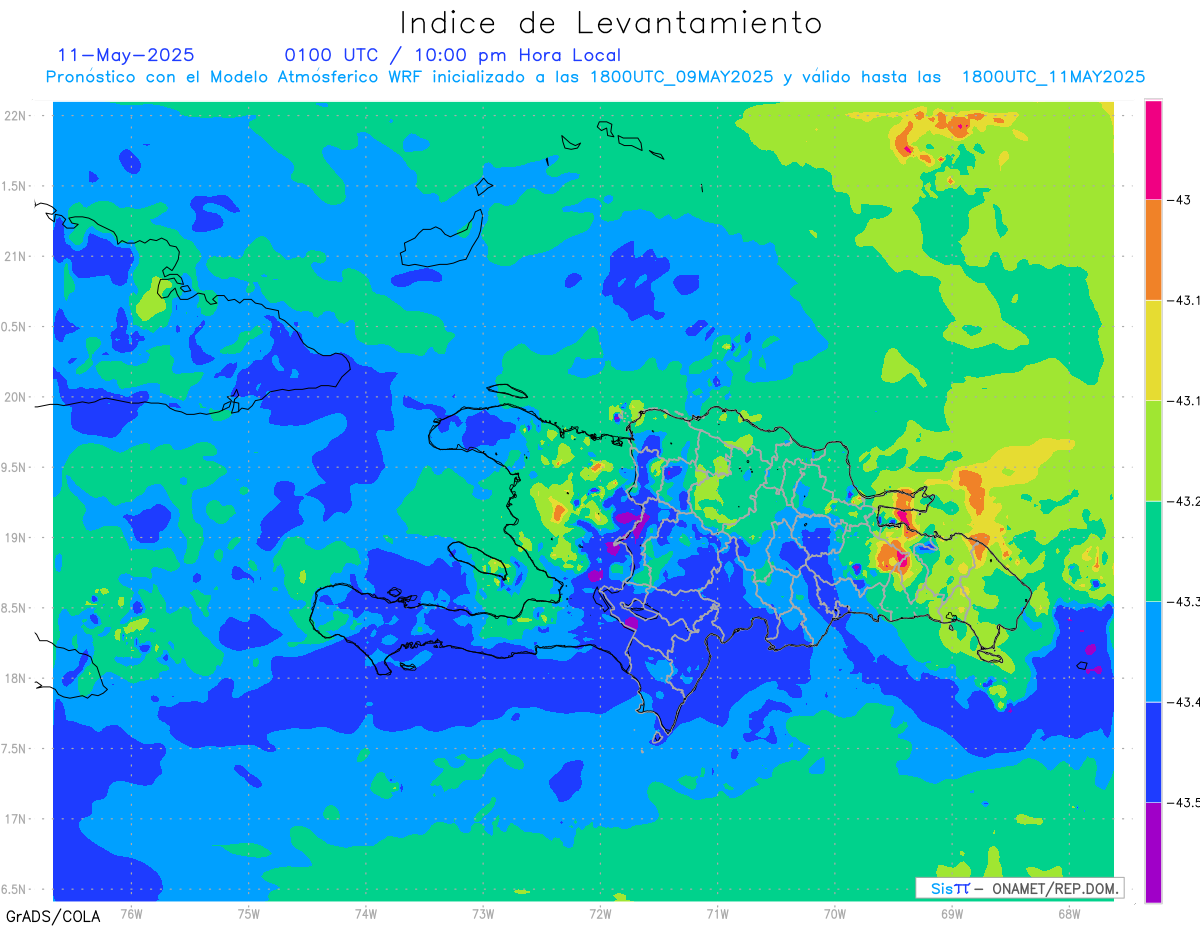The width and height of the screenshot is (1200, 927).
Task: Click the "6.5N" latitude label
Action: click(x=13, y=889)
